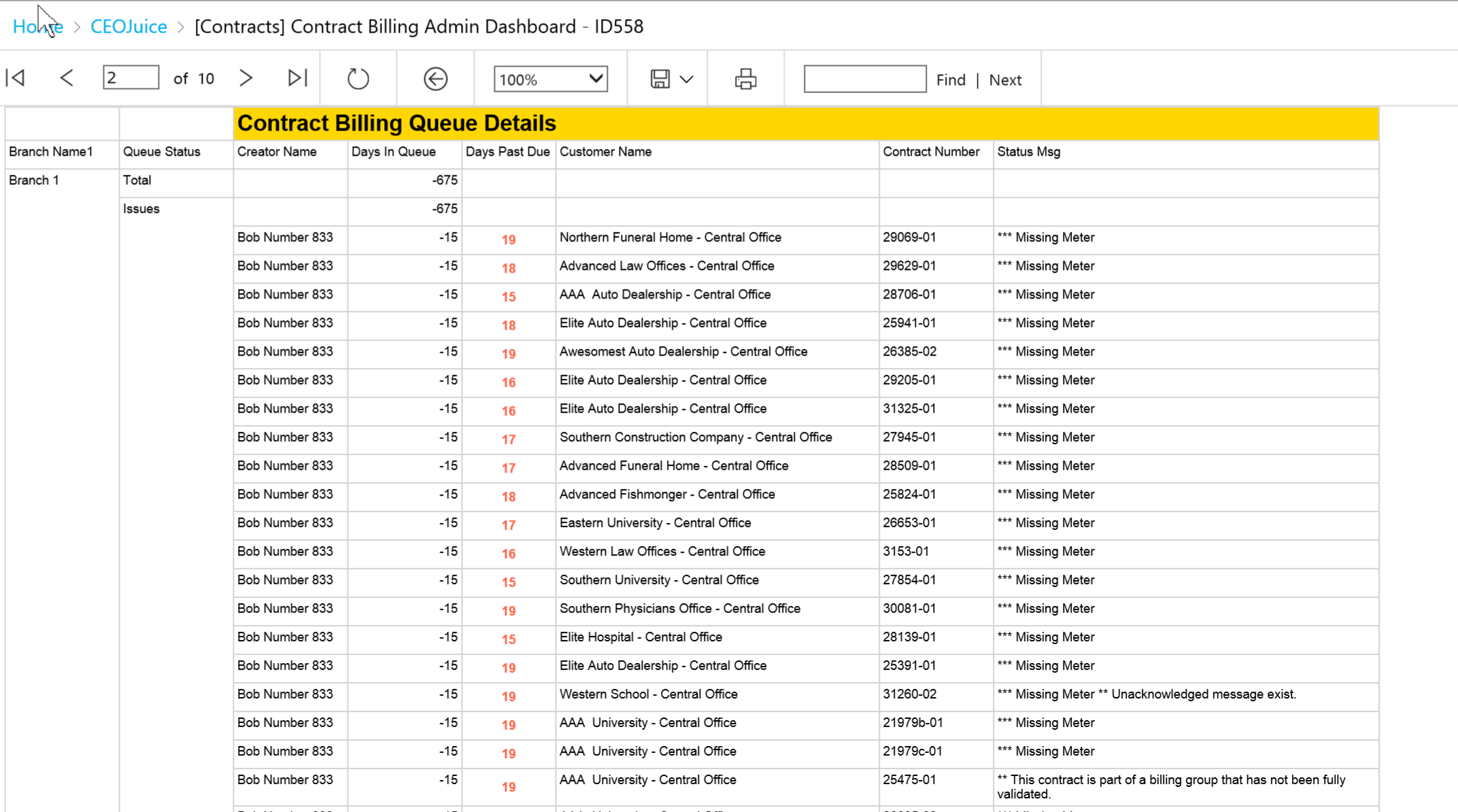The height and width of the screenshot is (812, 1458).
Task: Open the 100% zoom dropdown
Action: 550,79
